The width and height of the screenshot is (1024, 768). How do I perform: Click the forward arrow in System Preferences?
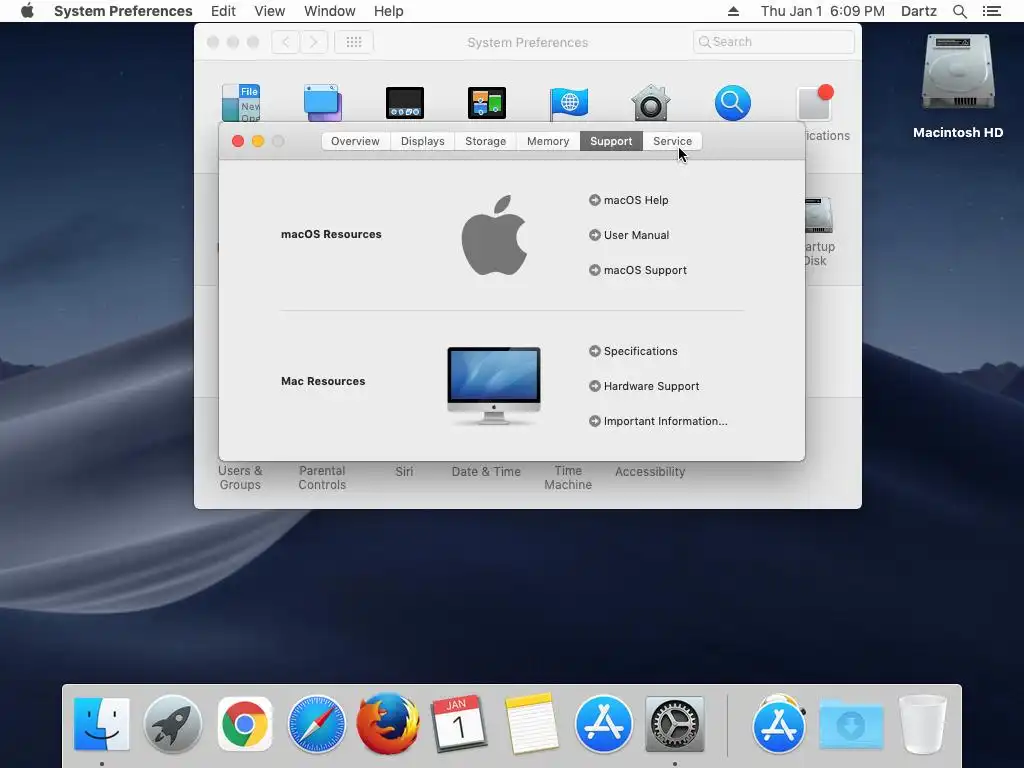click(313, 42)
